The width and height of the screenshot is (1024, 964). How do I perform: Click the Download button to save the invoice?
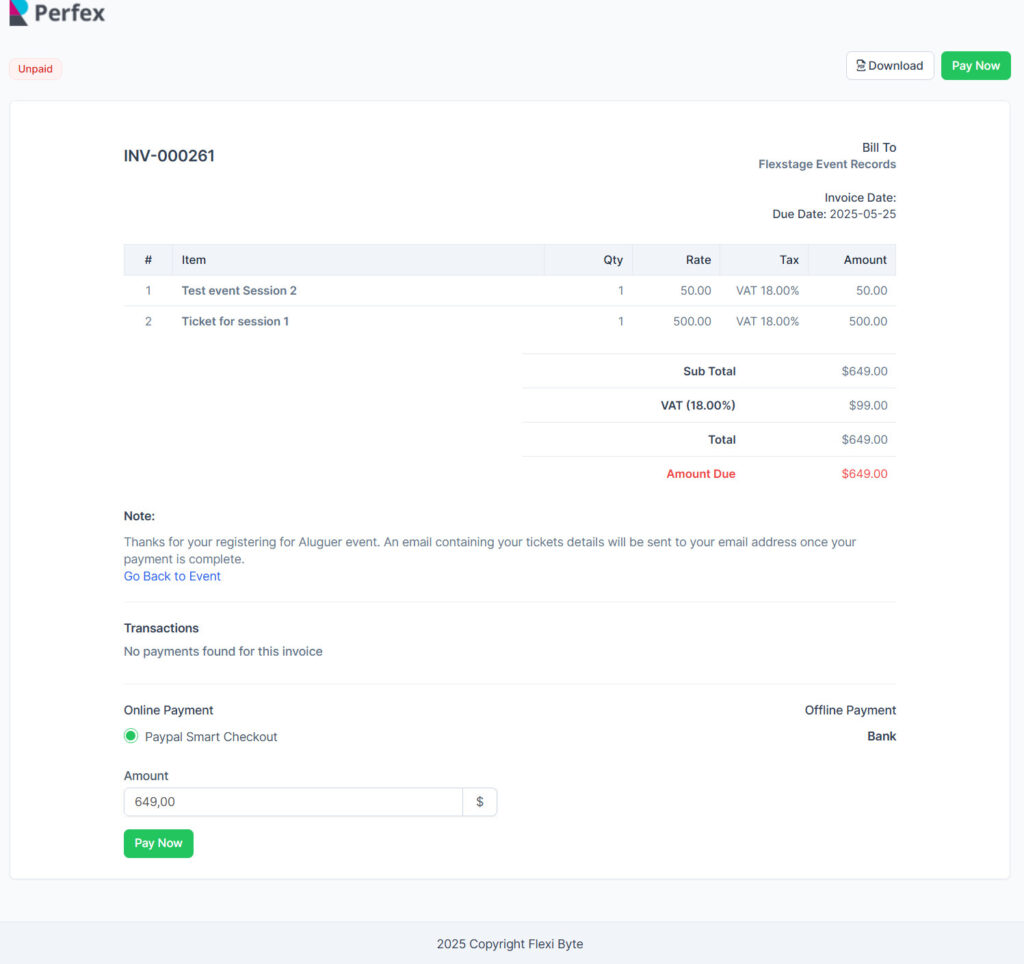[x=889, y=65]
